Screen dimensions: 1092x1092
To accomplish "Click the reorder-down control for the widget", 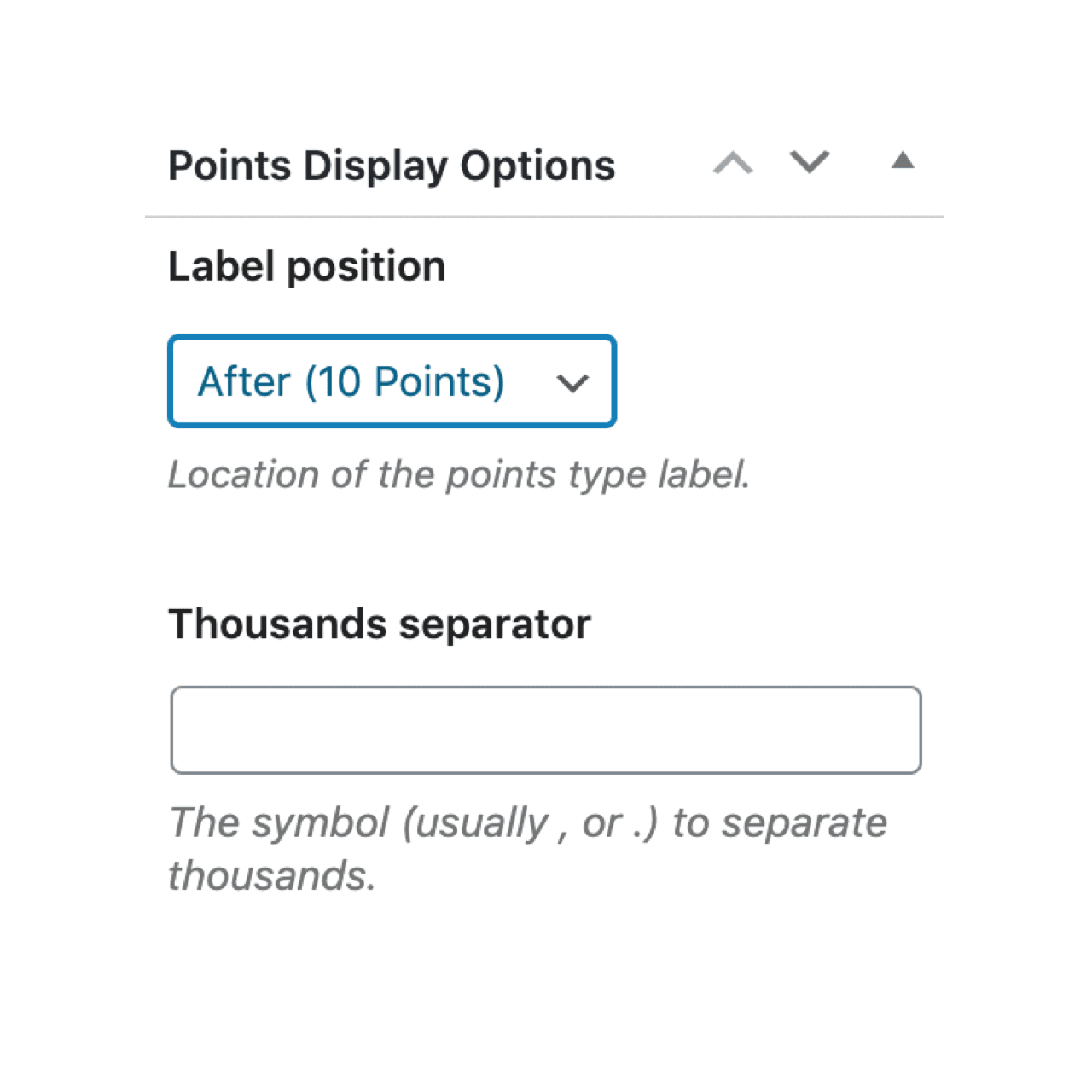I will 809,163.
